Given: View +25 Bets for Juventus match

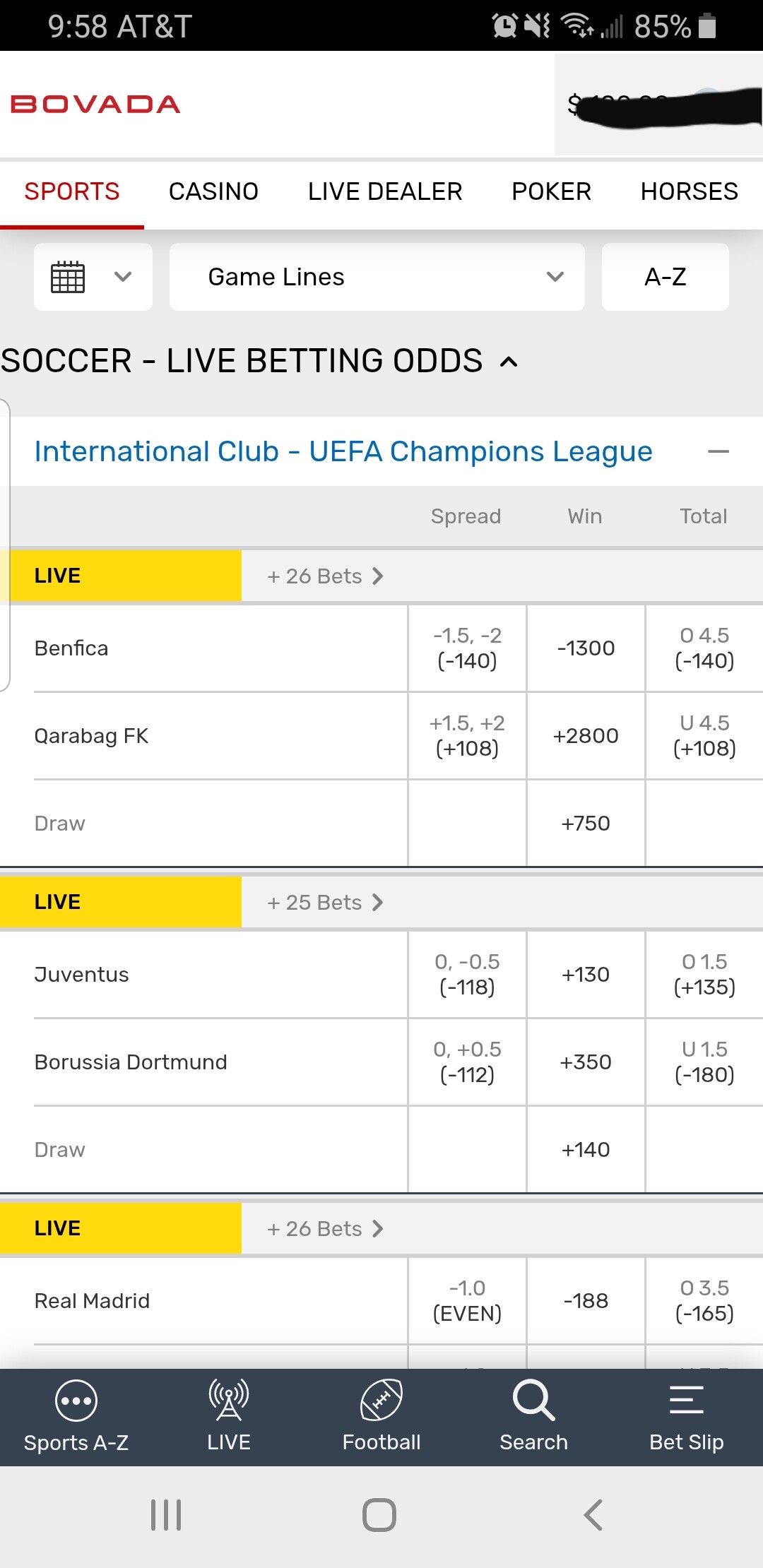Looking at the screenshot, I should pyautogui.click(x=325, y=903).
